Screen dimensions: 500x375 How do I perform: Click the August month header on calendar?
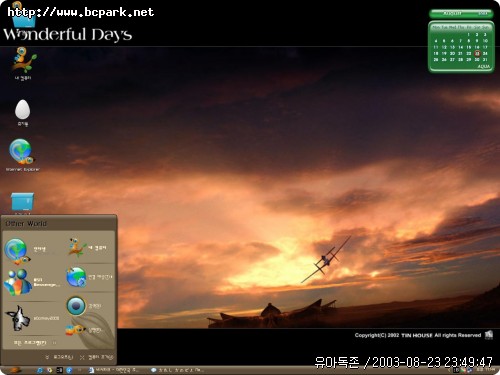pyautogui.click(x=452, y=13)
